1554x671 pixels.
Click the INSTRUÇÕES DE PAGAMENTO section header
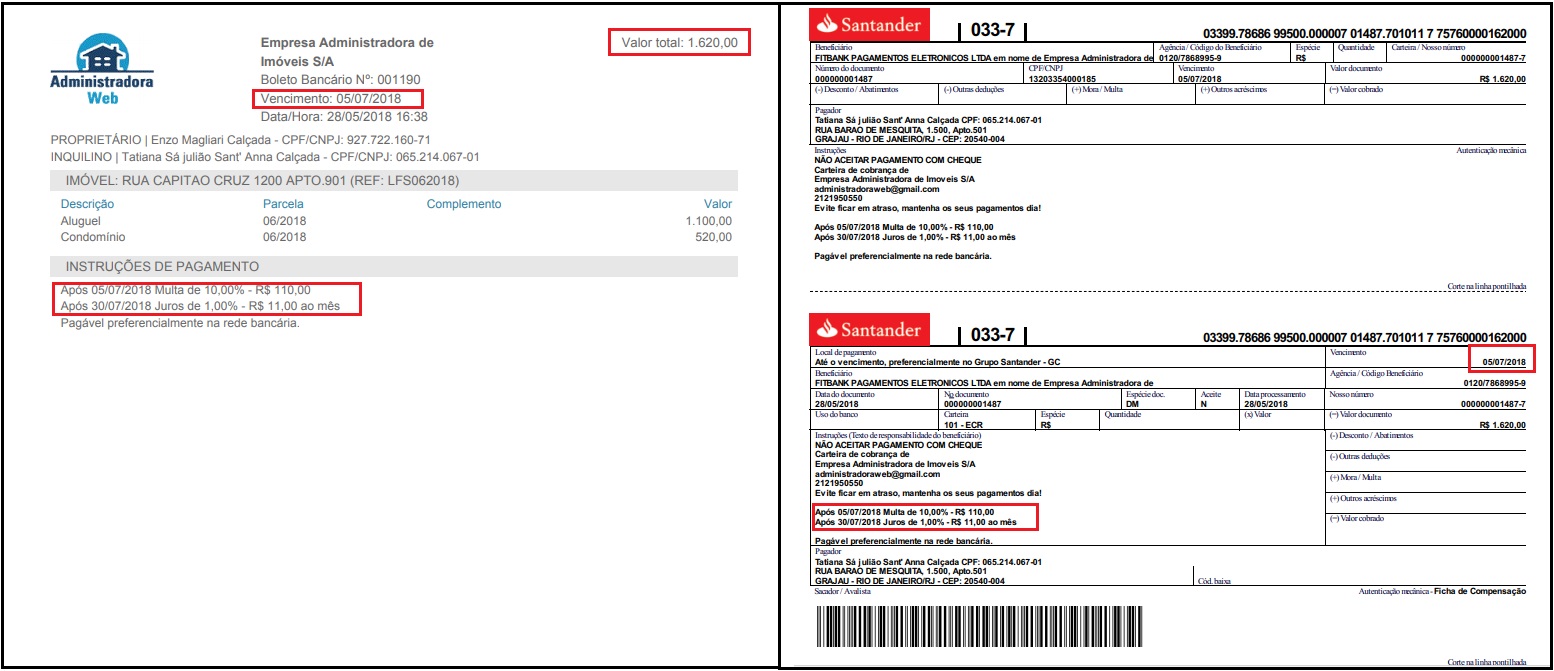pyautogui.click(x=162, y=267)
